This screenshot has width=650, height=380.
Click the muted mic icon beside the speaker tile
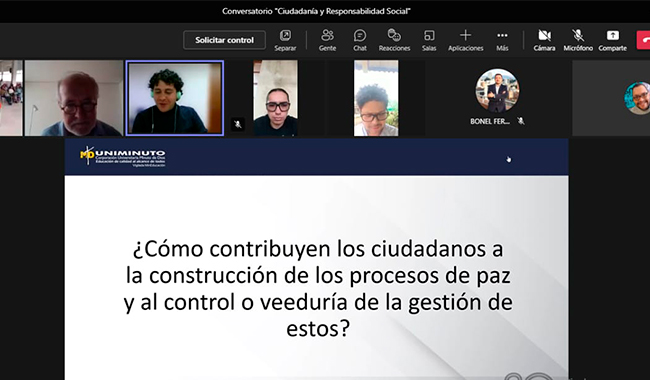(x=238, y=124)
